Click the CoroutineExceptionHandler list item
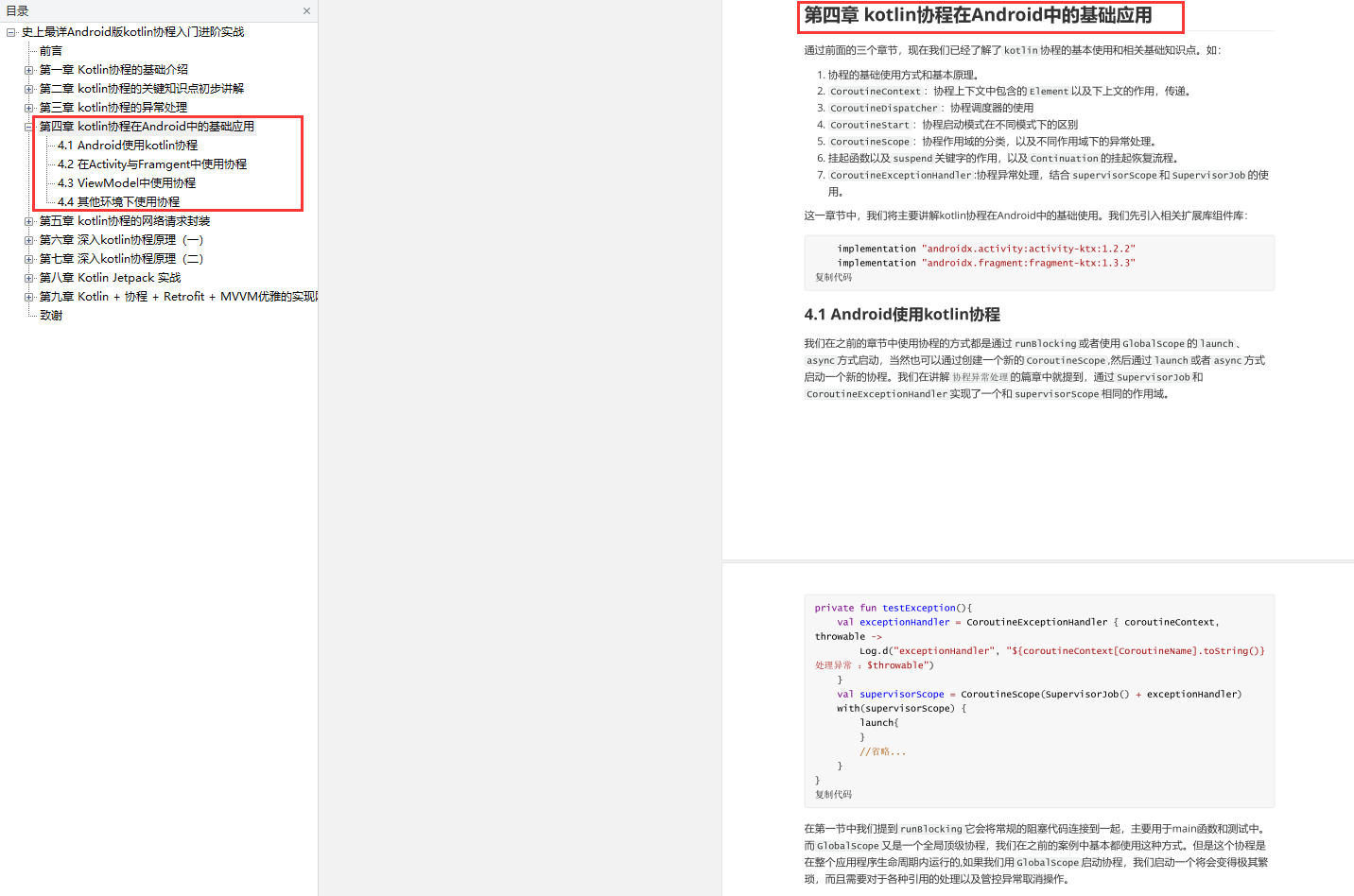Viewport: 1354px width, 896px height. pos(1049,183)
